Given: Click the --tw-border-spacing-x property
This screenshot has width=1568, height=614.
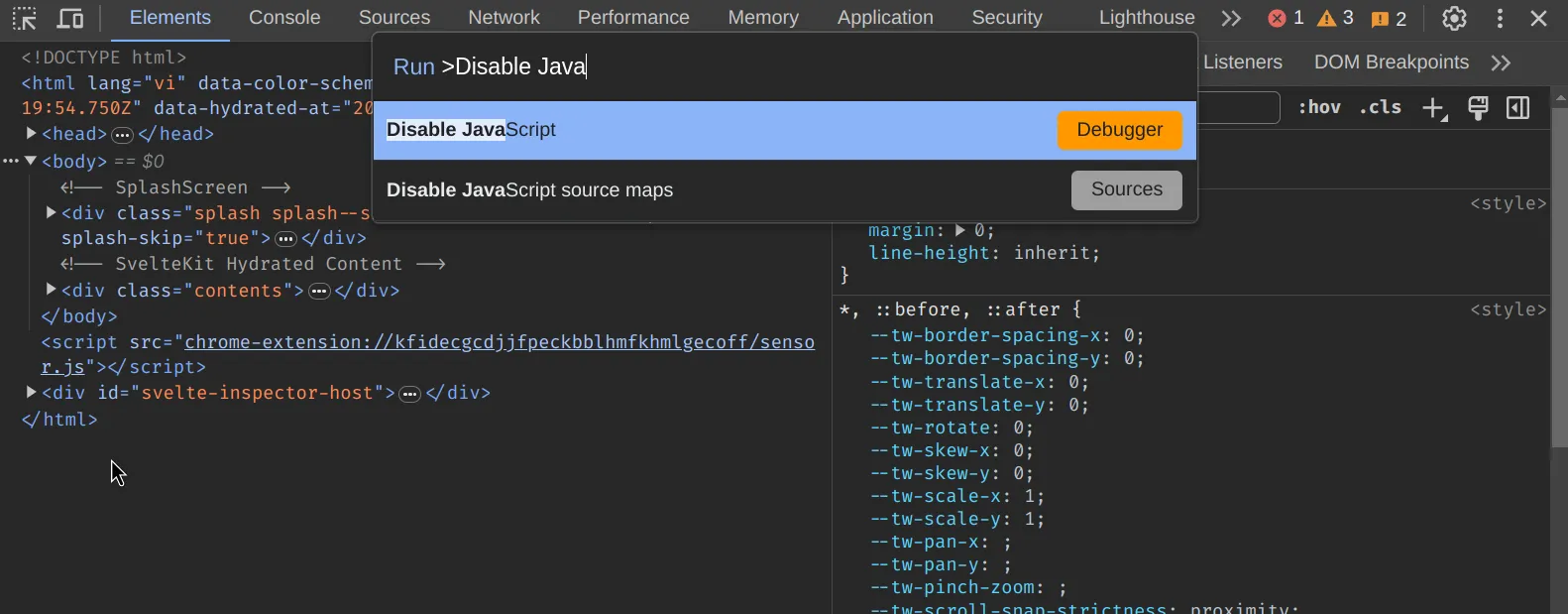Looking at the screenshot, I should point(991,335).
